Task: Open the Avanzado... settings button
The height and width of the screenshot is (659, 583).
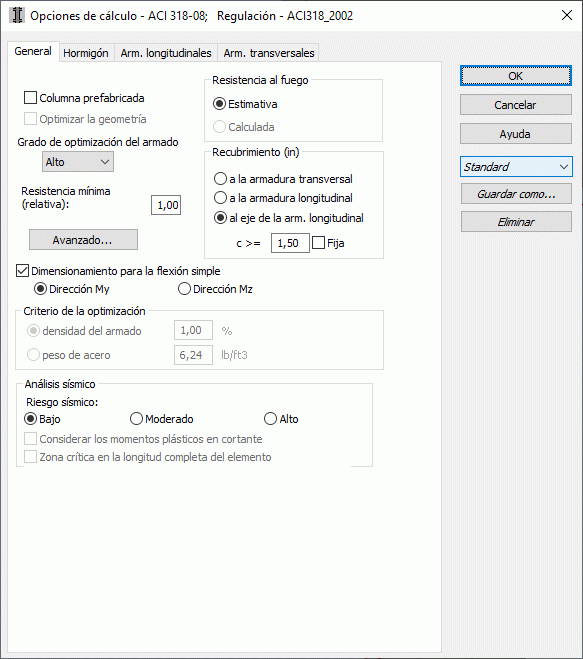Action: (83, 240)
